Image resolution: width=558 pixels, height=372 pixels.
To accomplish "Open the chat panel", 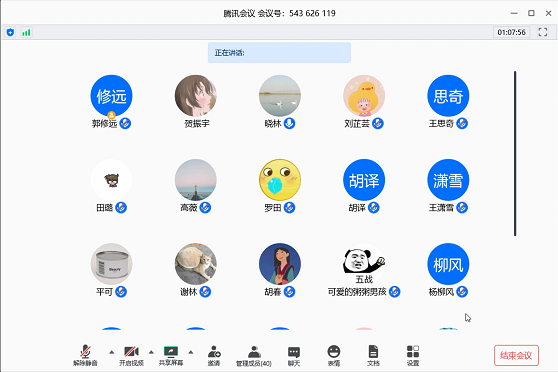I will point(294,355).
